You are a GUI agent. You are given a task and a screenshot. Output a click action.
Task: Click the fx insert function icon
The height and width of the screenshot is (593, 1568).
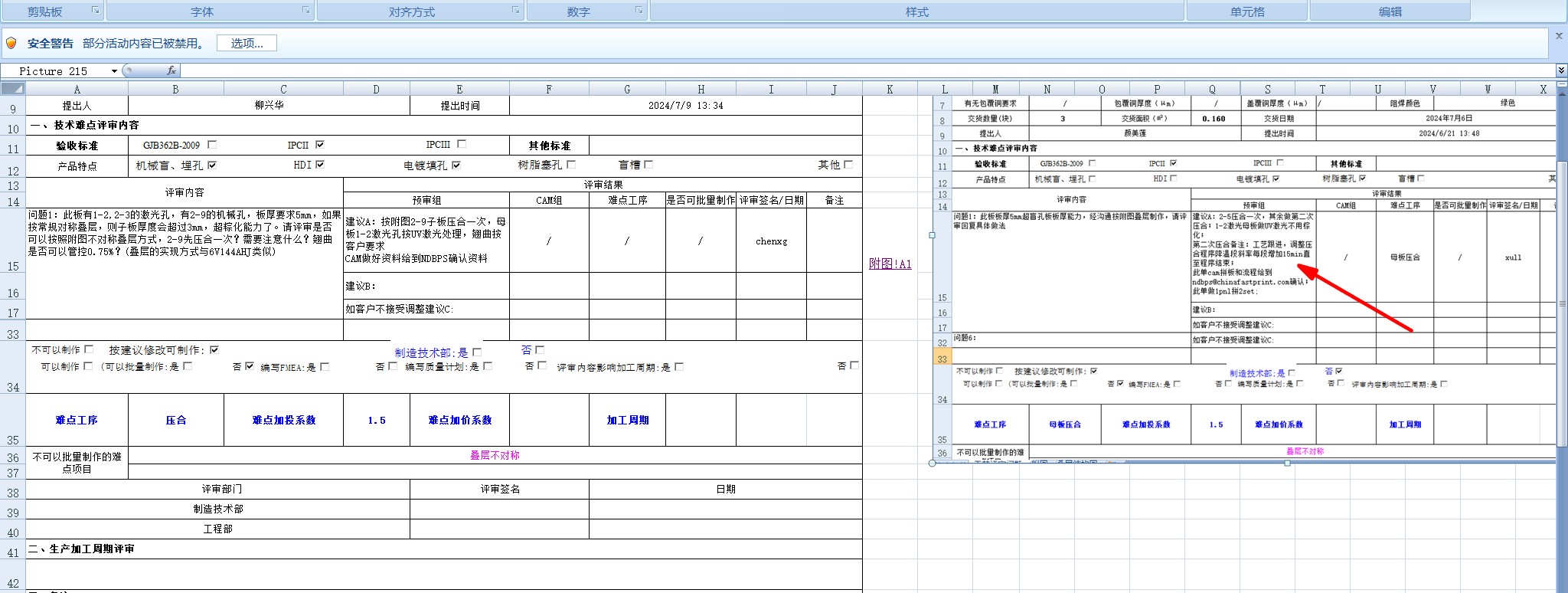[171, 70]
